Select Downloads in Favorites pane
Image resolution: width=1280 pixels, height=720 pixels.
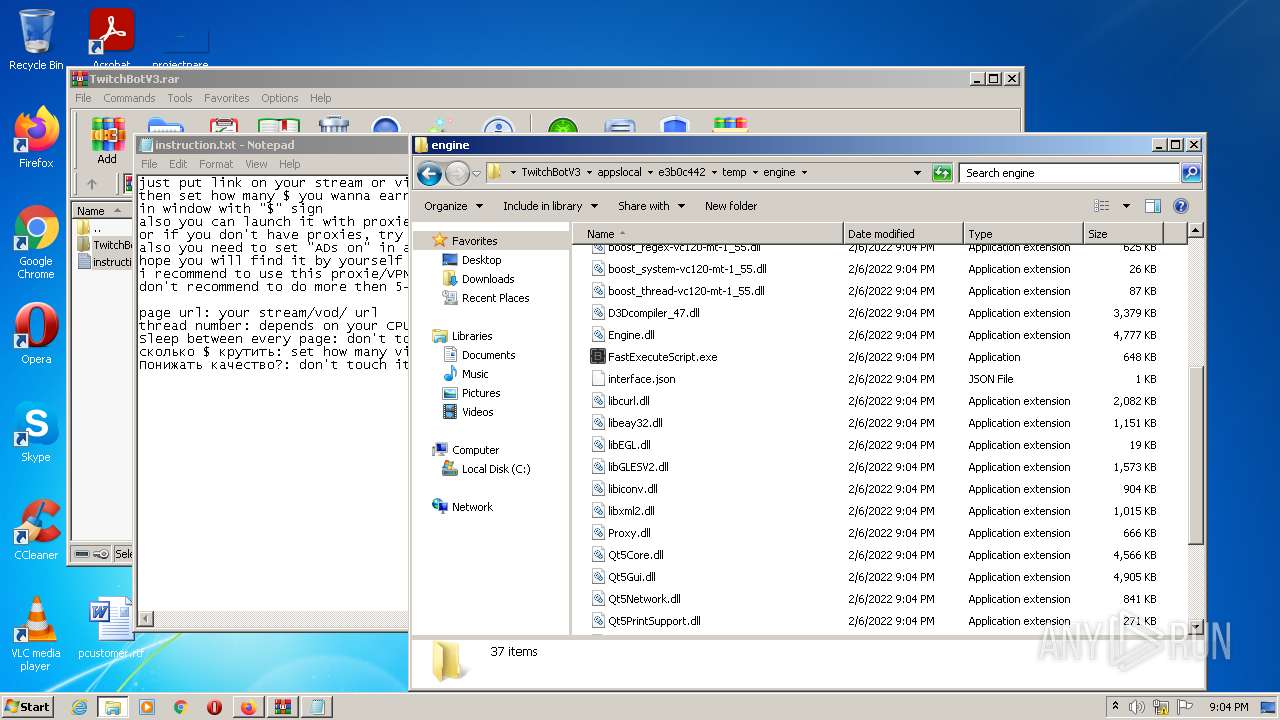(488, 279)
